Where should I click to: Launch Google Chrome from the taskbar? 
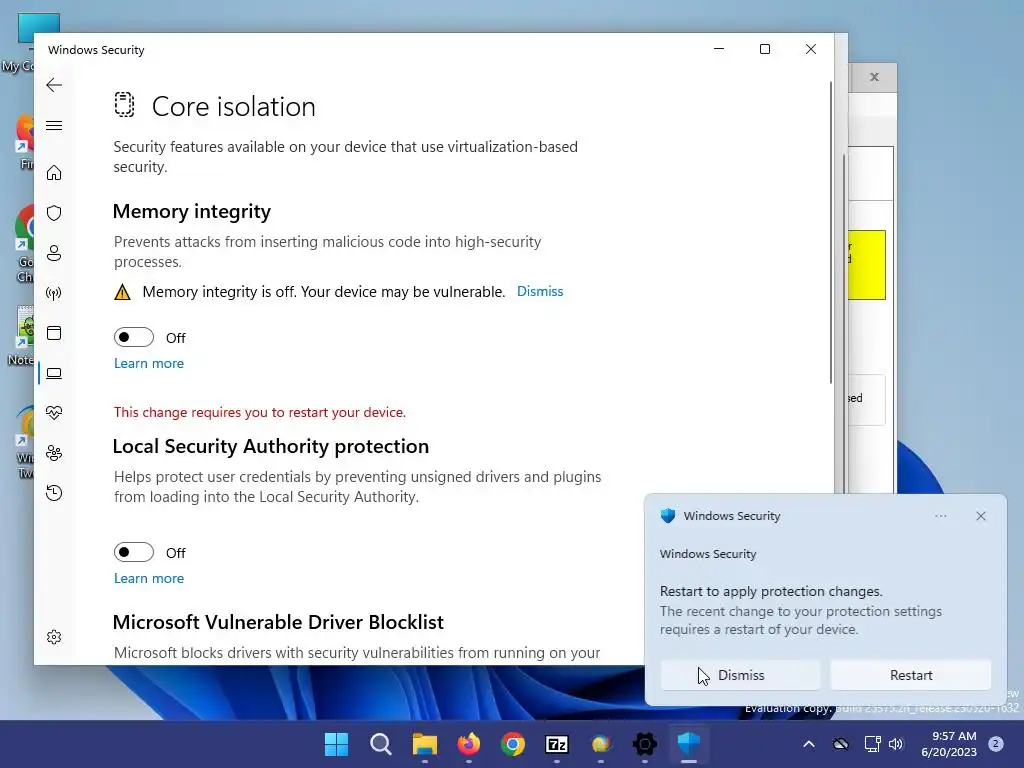click(x=513, y=744)
